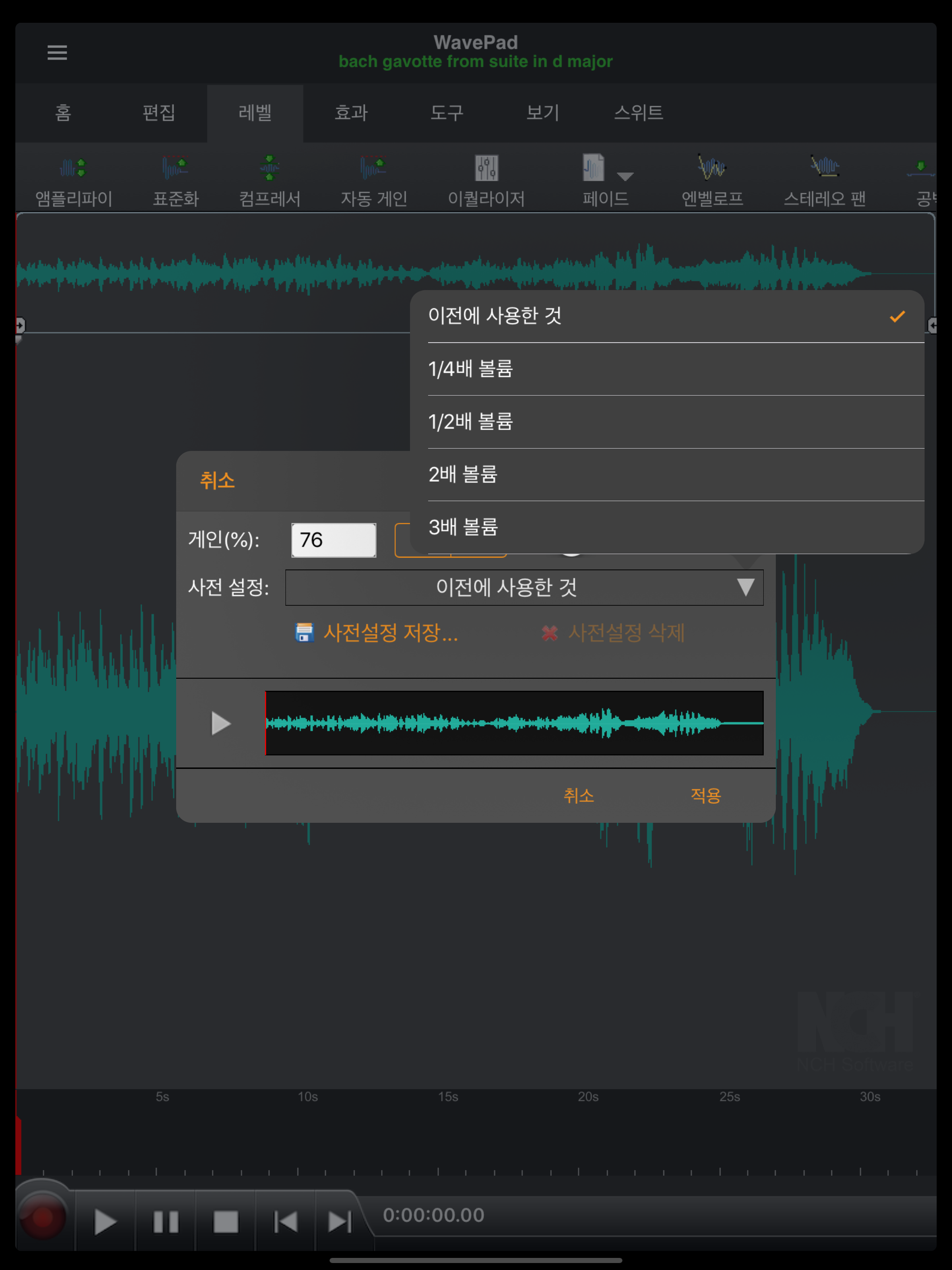
Task: Click 사전설정 저장 save preset link
Action: coord(377,633)
